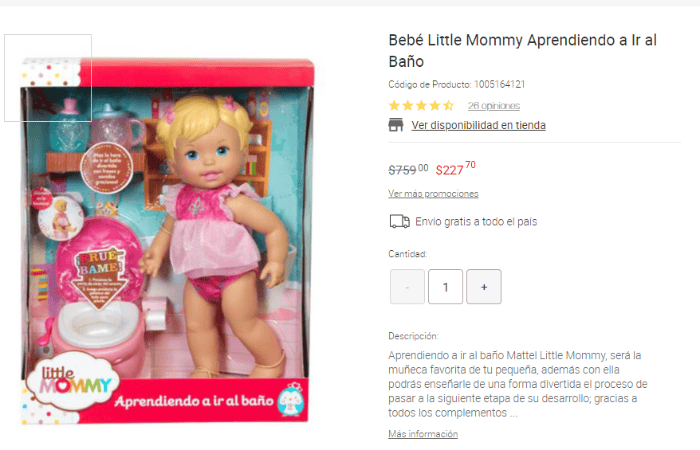The width and height of the screenshot is (700, 450).
Task: Click the crossed-out price $759.00
Action: (x=408, y=170)
